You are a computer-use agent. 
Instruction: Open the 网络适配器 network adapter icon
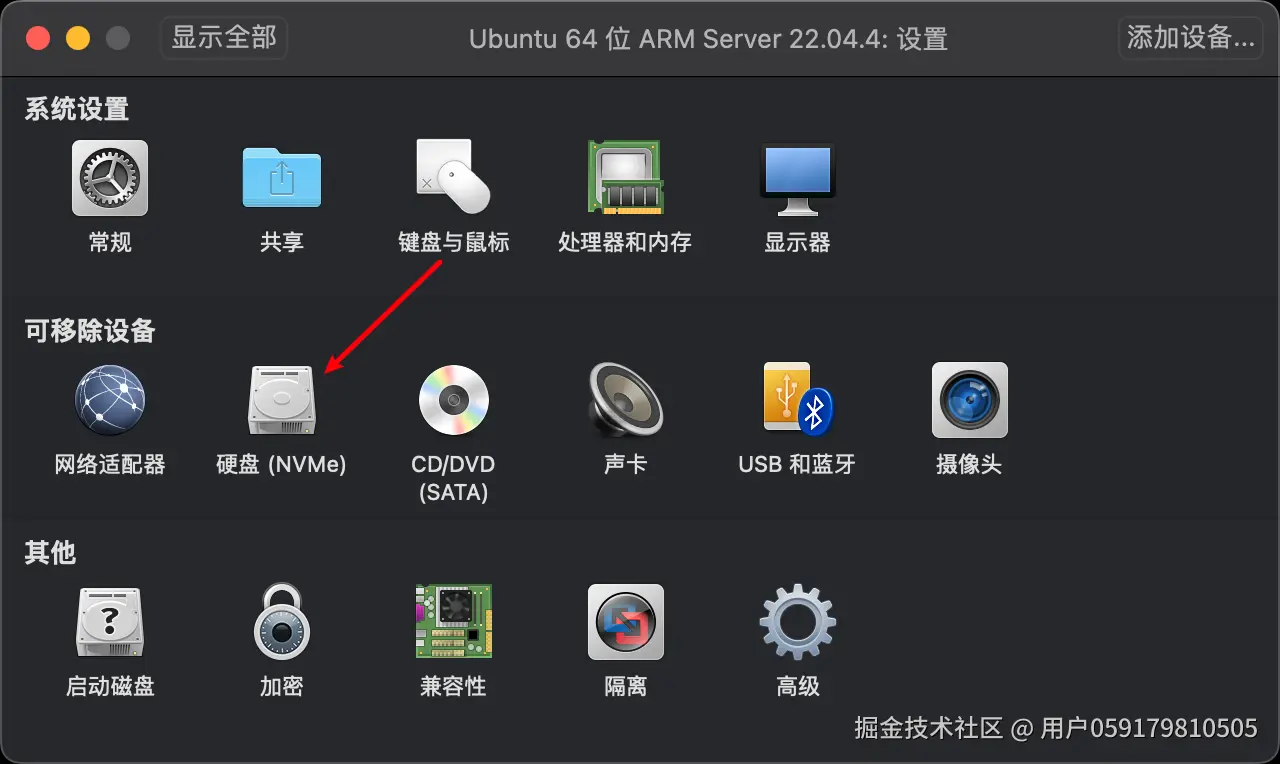pyautogui.click(x=110, y=400)
